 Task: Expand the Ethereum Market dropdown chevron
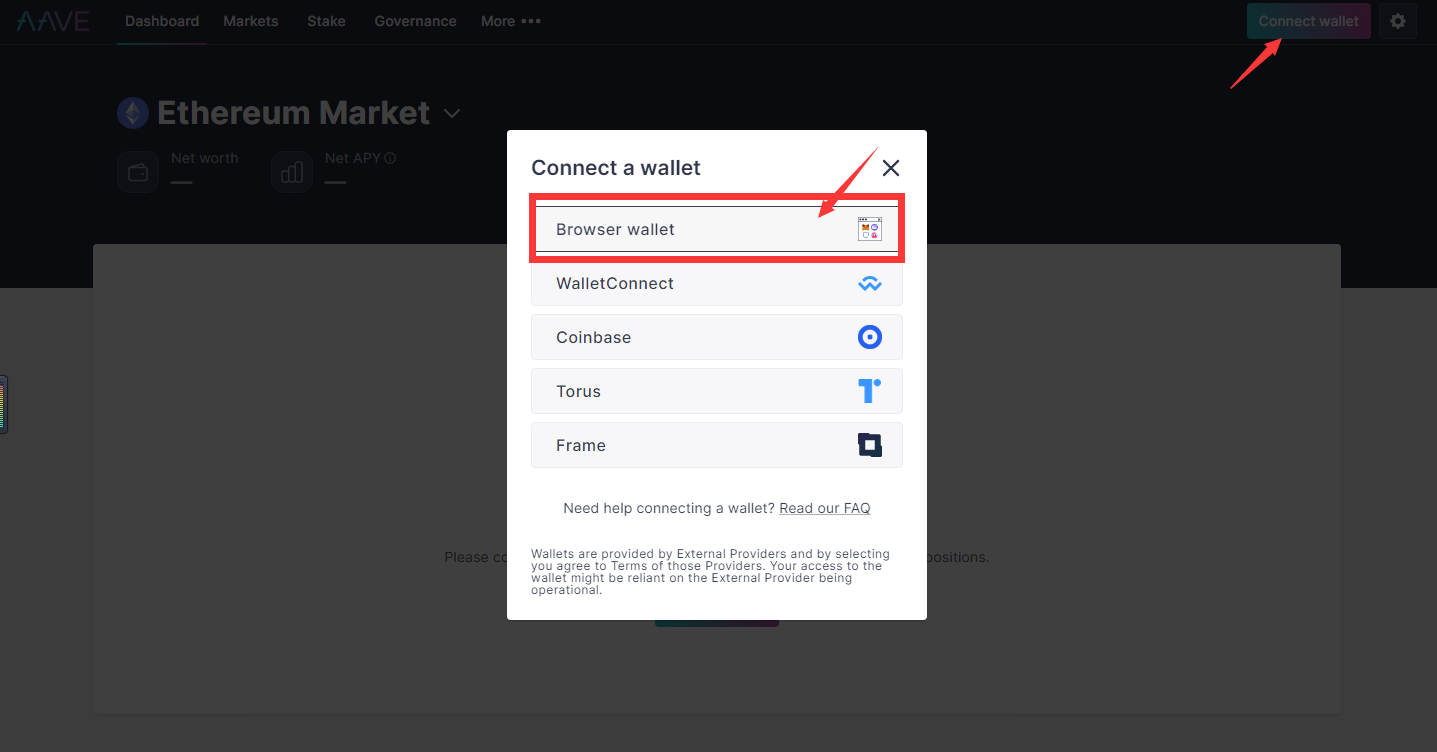tap(452, 114)
